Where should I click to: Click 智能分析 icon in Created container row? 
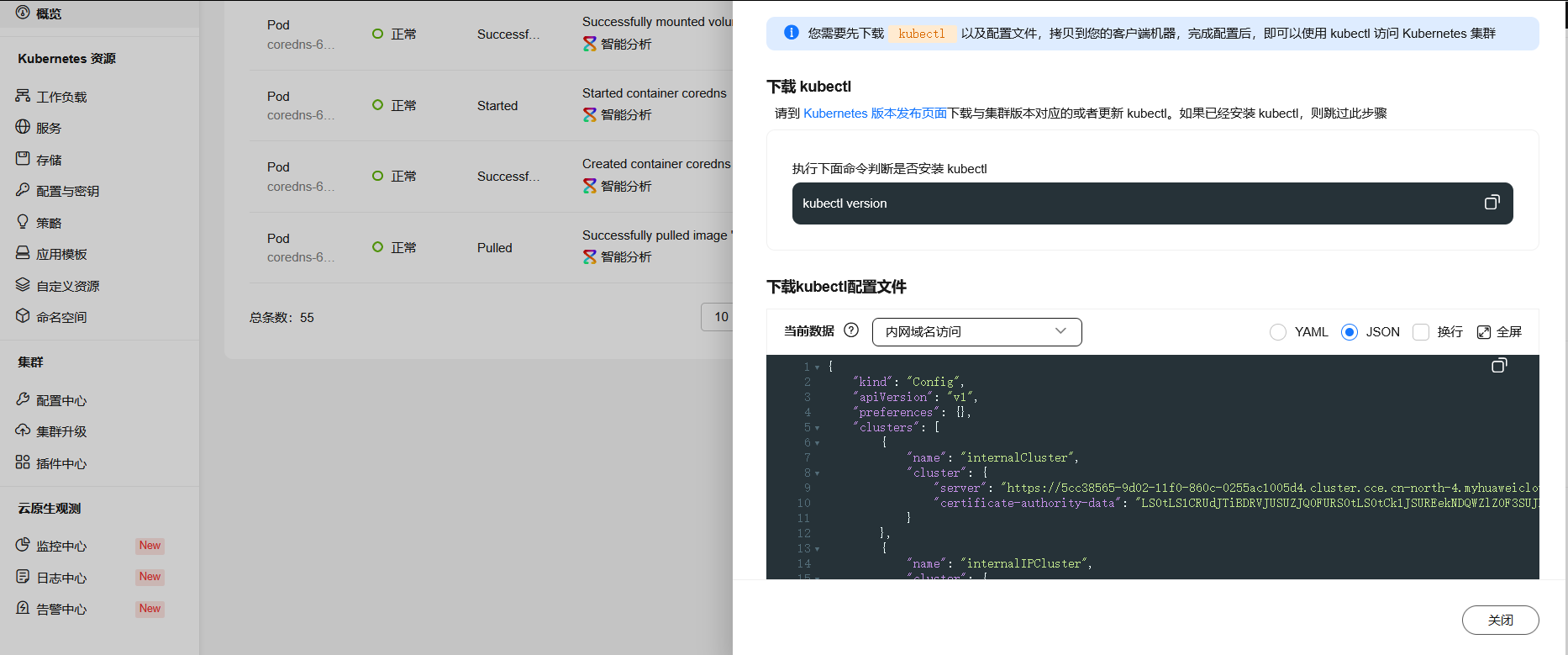click(x=590, y=186)
